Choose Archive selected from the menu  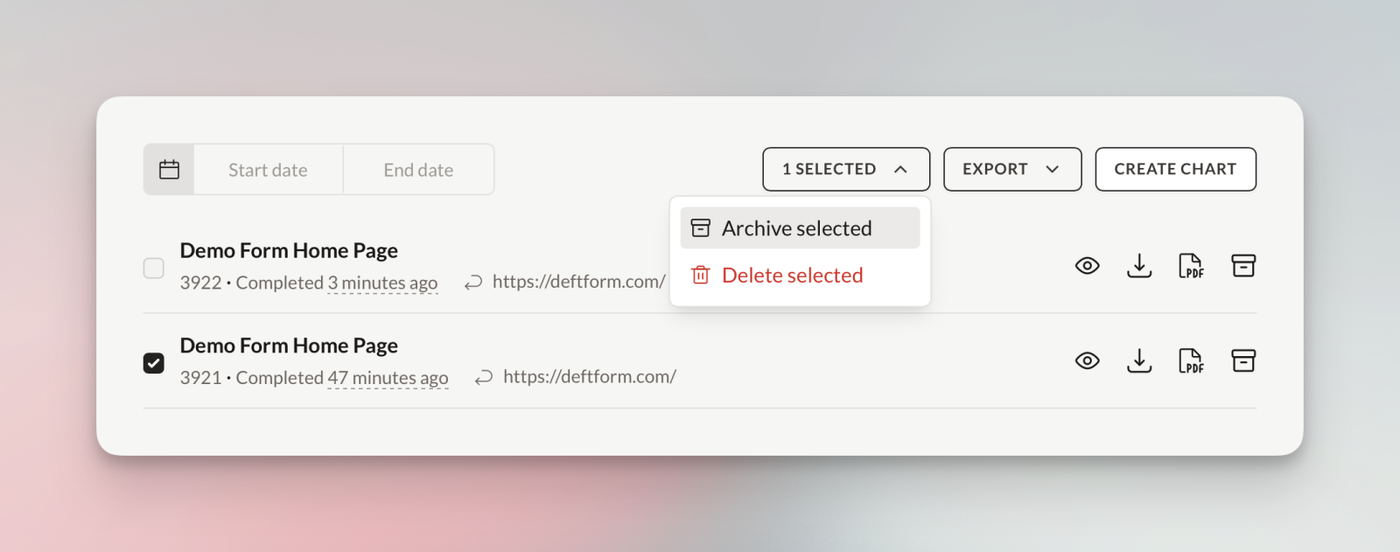[x=799, y=228]
